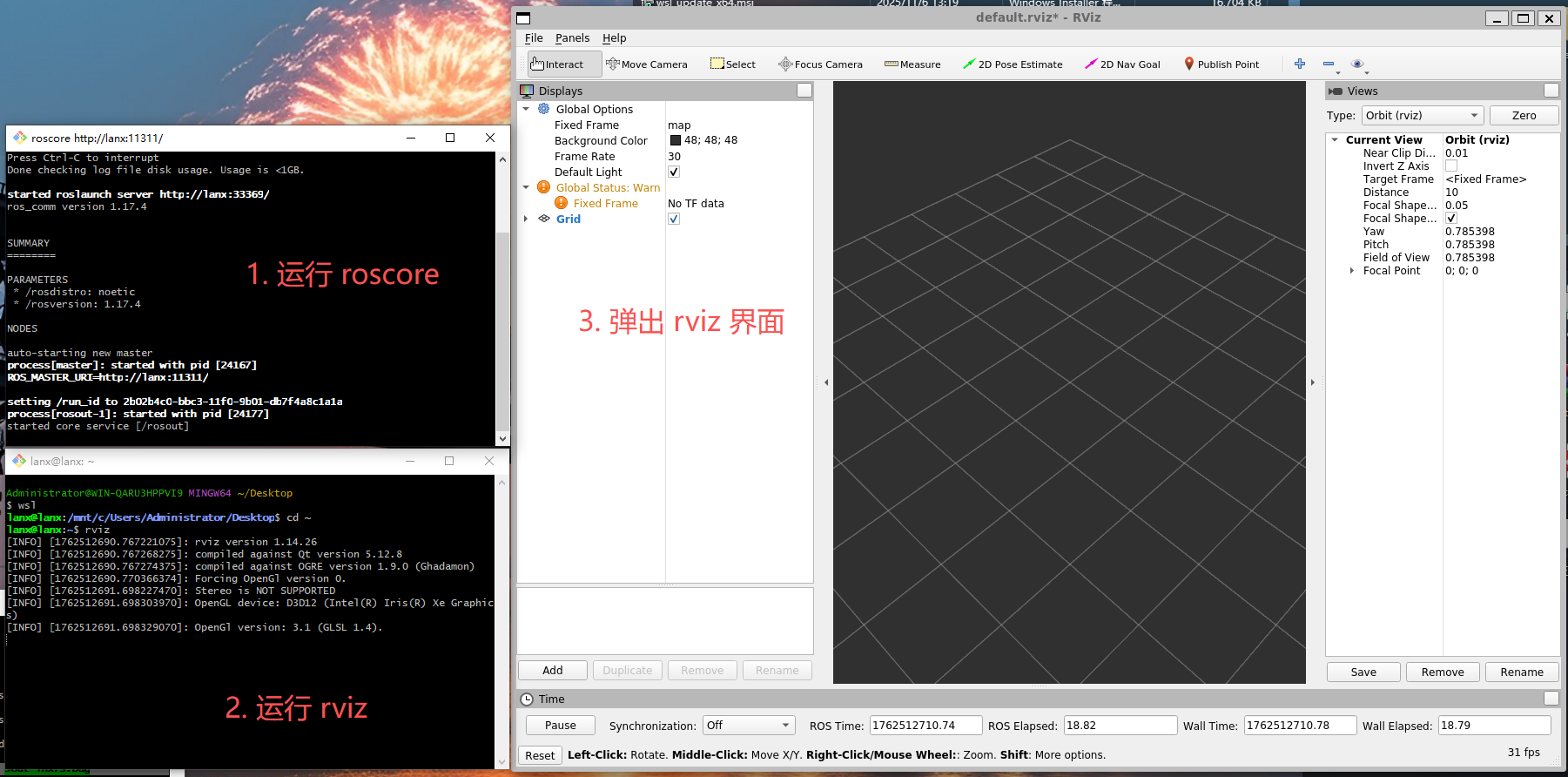Toggle the Focal Shape Fixed Size checkbox
Viewport: 1568px width, 777px height.
[1451, 218]
